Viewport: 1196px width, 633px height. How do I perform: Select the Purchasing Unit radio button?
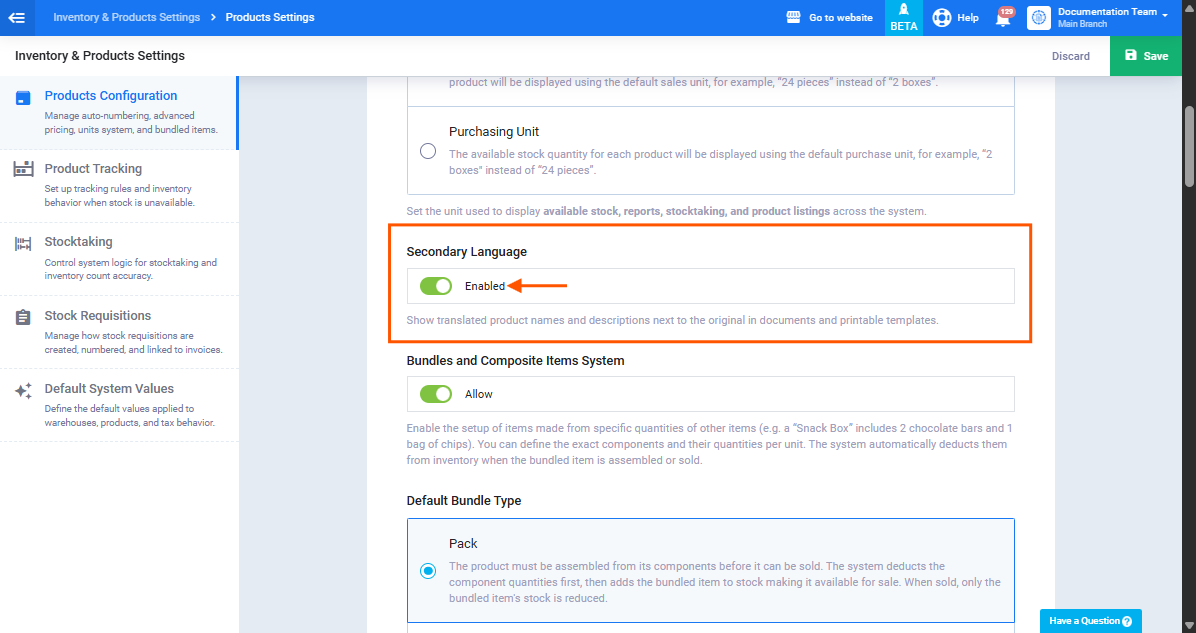tap(428, 151)
